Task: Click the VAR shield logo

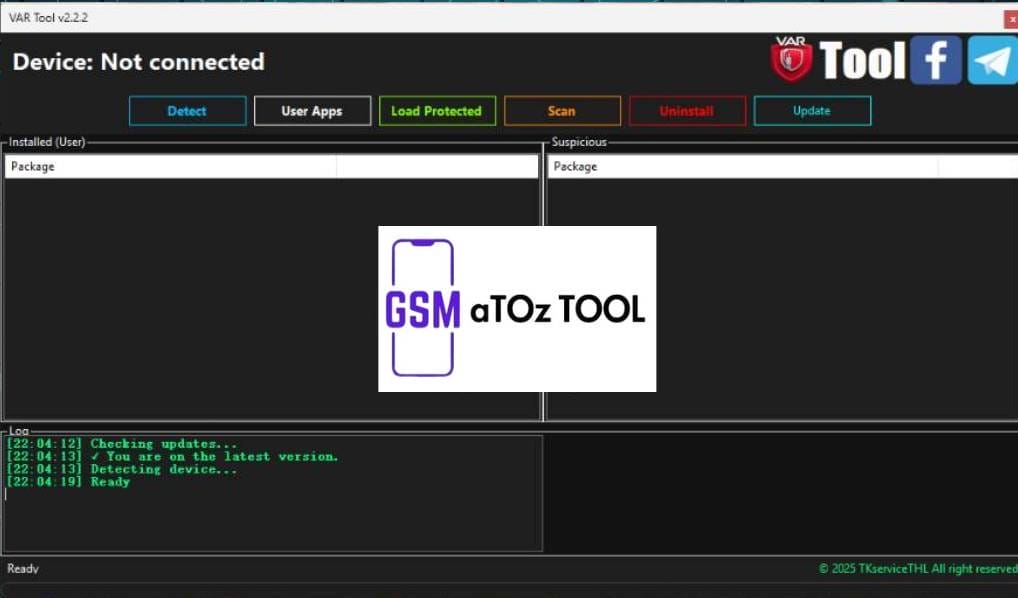Action: (x=789, y=58)
